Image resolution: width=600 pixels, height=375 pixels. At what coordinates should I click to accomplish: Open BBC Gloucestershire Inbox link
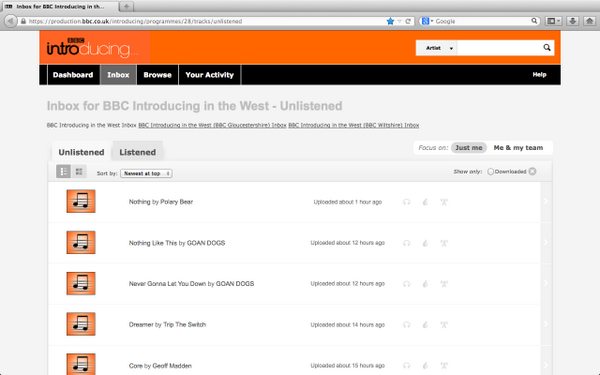212,125
